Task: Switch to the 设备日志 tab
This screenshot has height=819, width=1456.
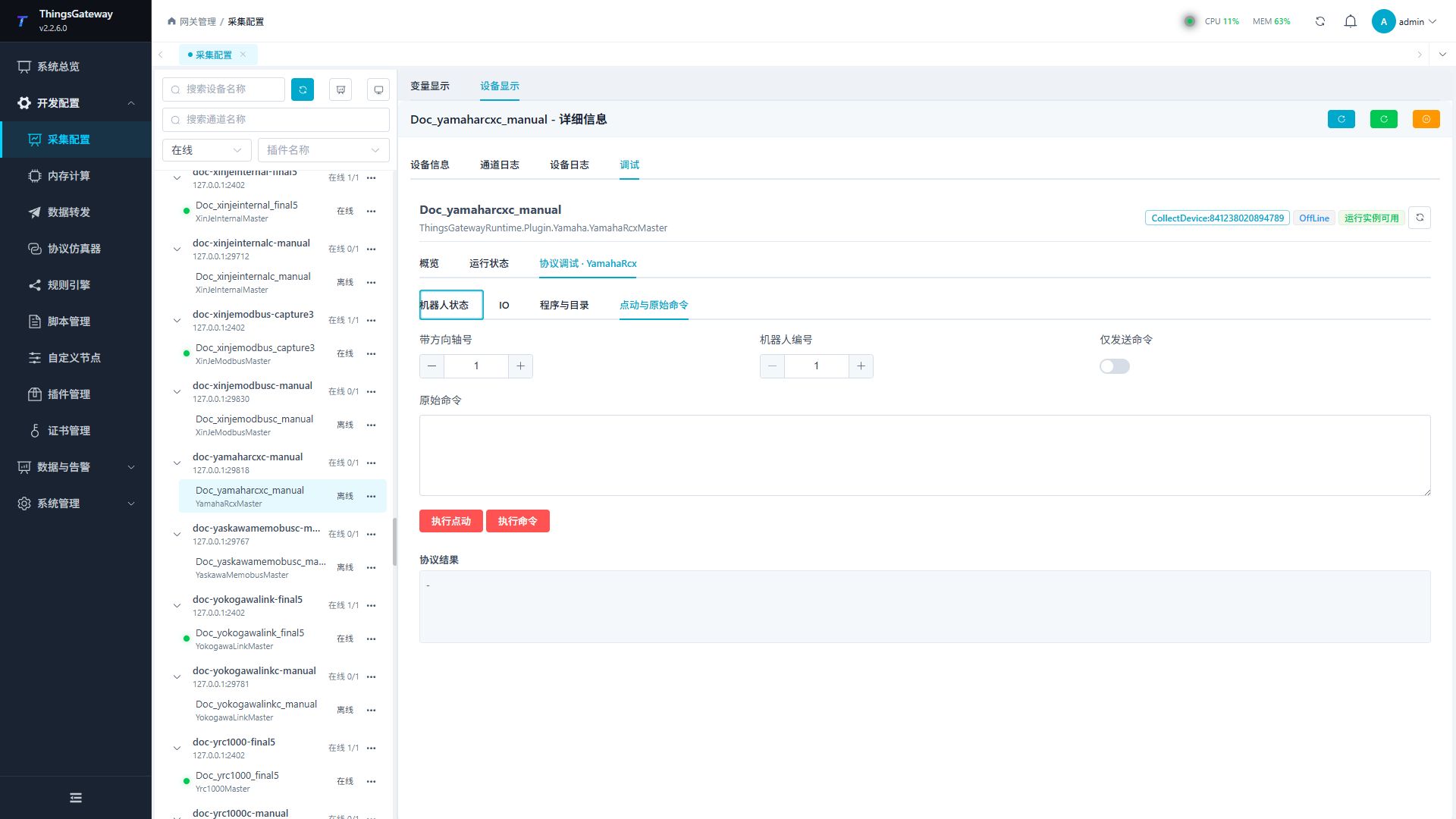Action: click(x=570, y=165)
